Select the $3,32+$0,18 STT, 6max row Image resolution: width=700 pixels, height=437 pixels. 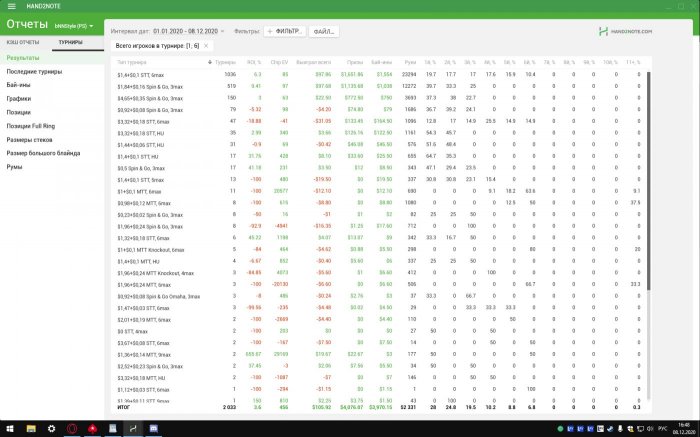click(x=379, y=121)
